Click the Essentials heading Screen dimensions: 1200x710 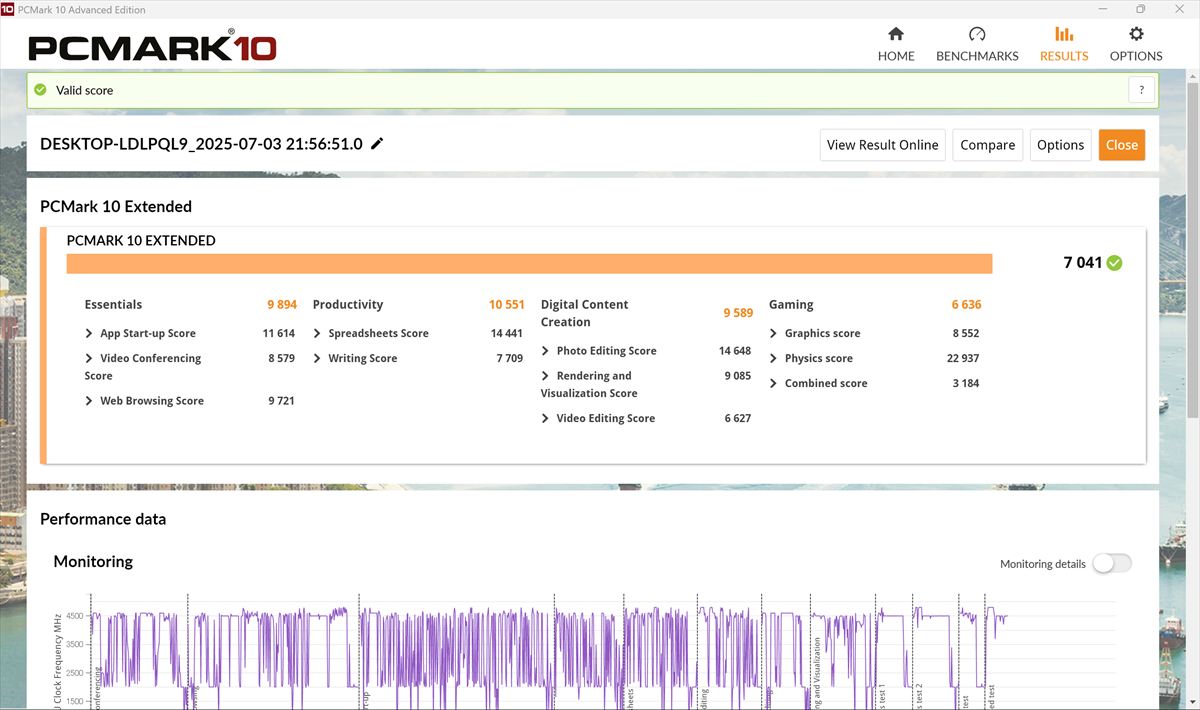click(113, 305)
